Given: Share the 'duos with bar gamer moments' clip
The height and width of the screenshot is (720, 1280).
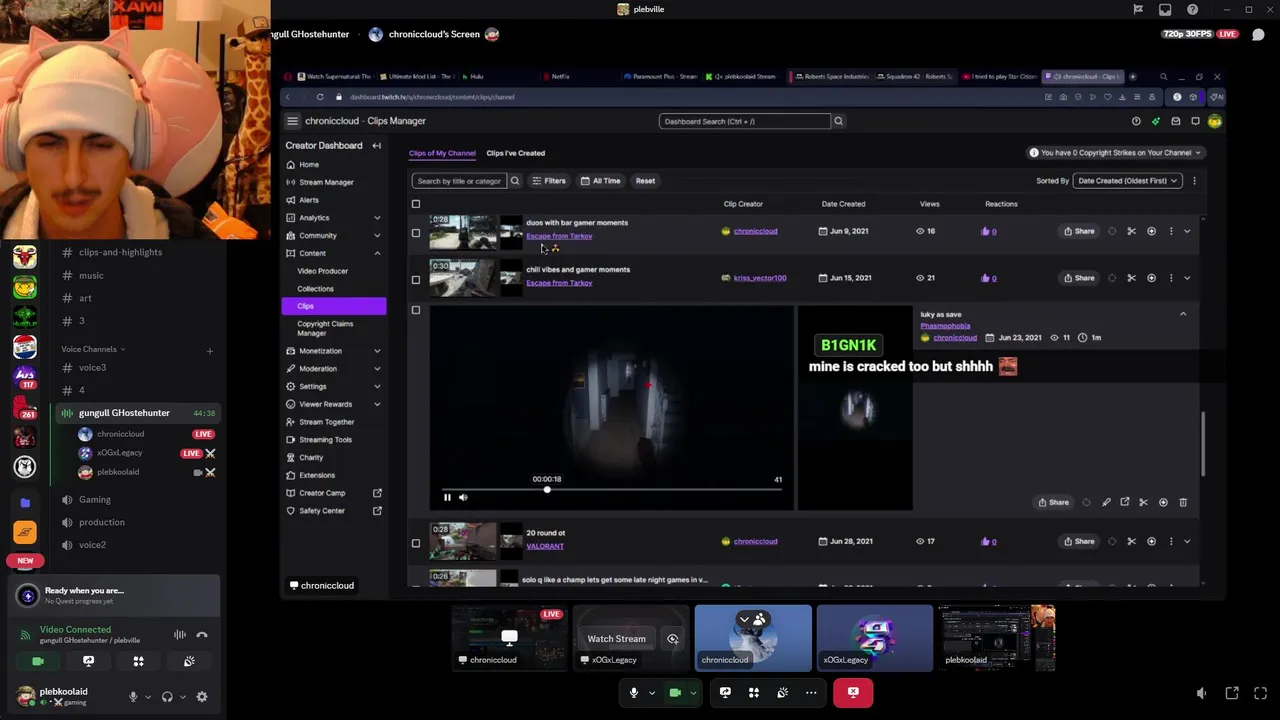Looking at the screenshot, I should (x=1079, y=231).
